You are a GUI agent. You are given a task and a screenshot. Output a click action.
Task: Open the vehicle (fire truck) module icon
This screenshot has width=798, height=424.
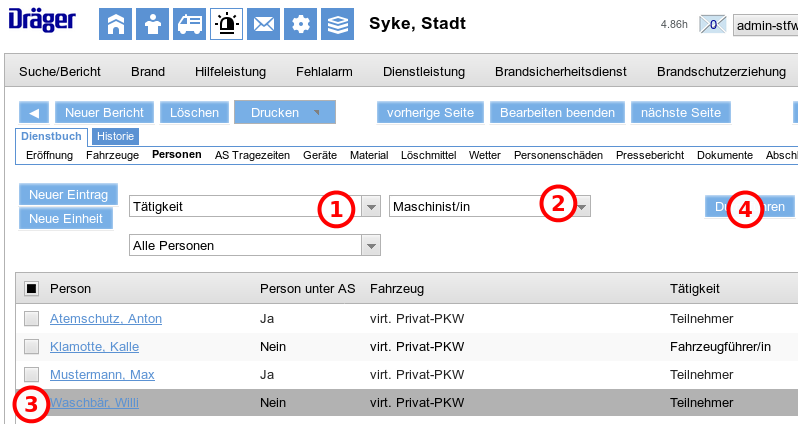coord(189,24)
